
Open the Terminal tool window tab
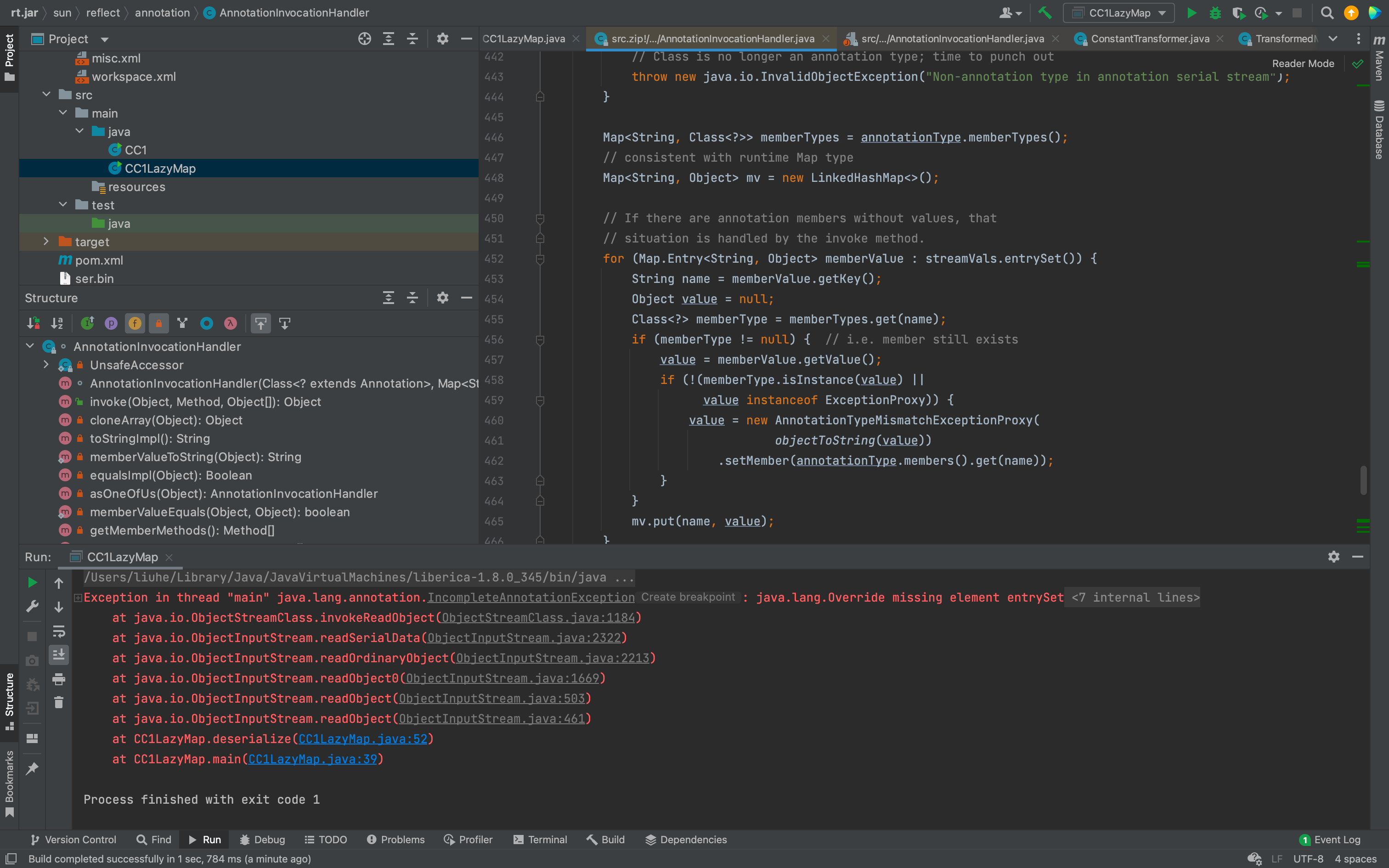click(x=540, y=840)
